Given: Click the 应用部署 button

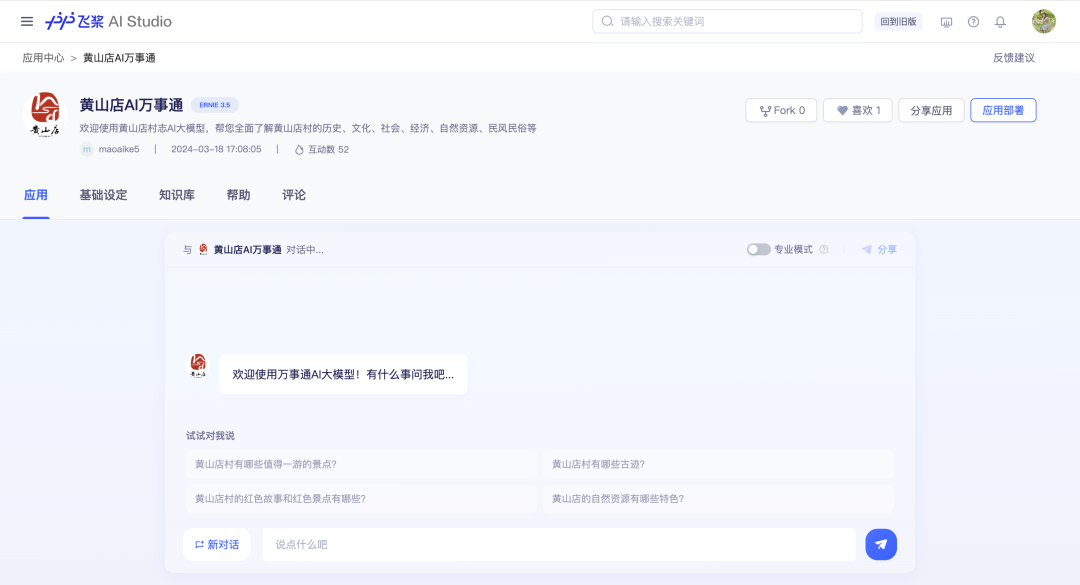Looking at the screenshot, I should click(x=1003, y=110).
